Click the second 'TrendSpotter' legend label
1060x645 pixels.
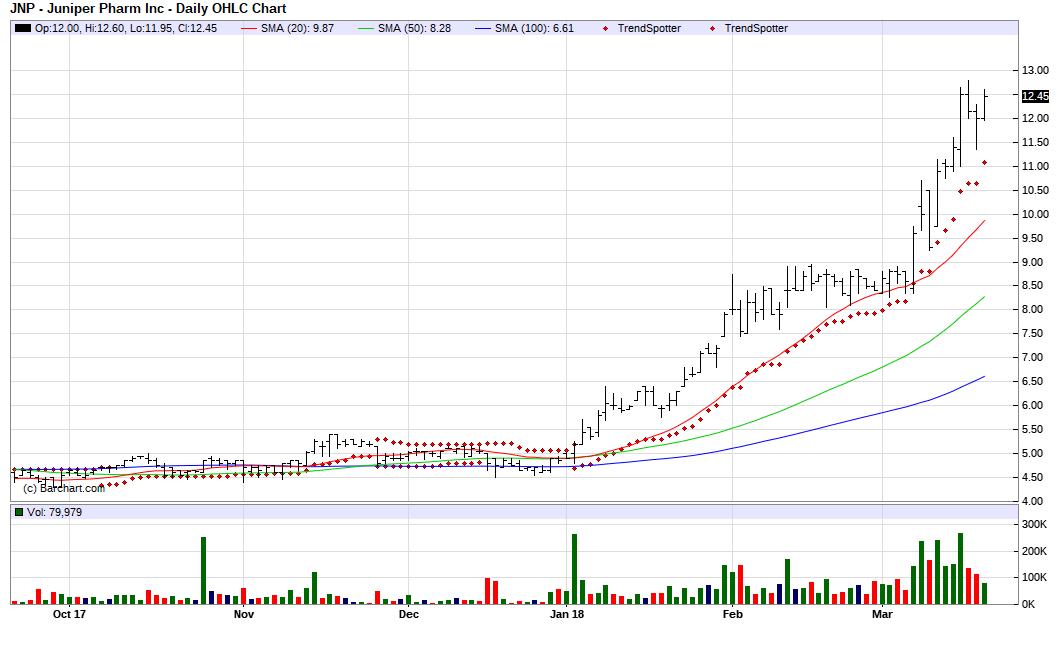point(756,28)
